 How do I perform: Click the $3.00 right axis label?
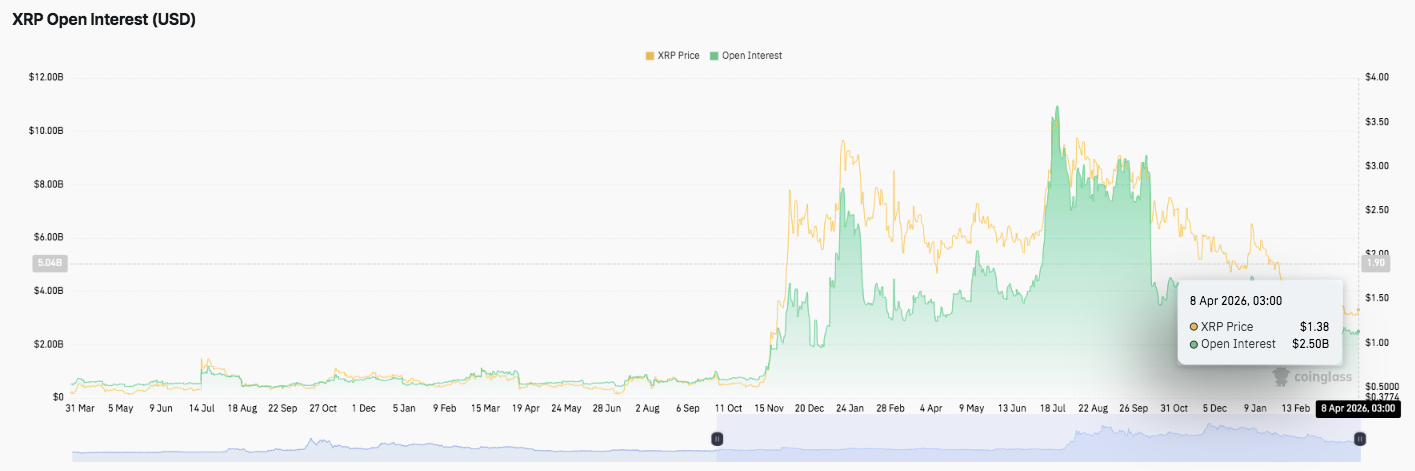point(1376,165)
